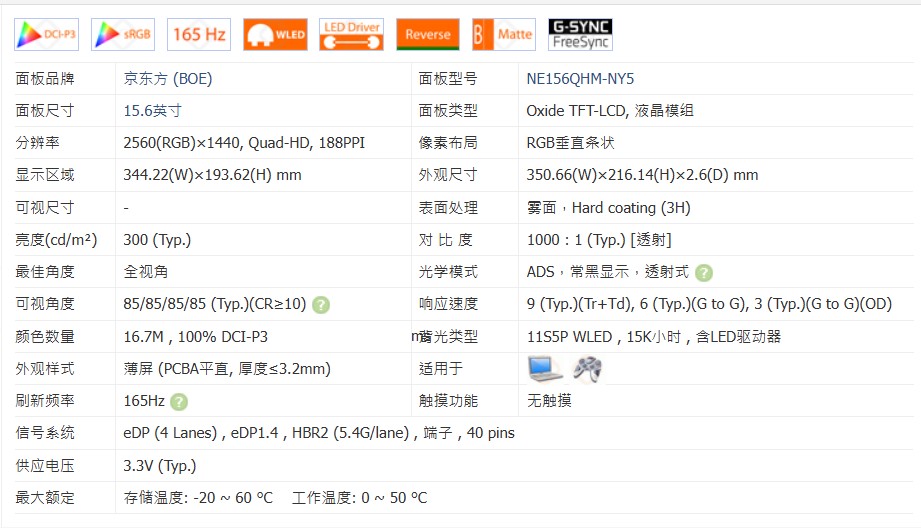Open the 15.6英寸 panel size link
The height and width of the screenshot is (532, 921).
(153, 111)
